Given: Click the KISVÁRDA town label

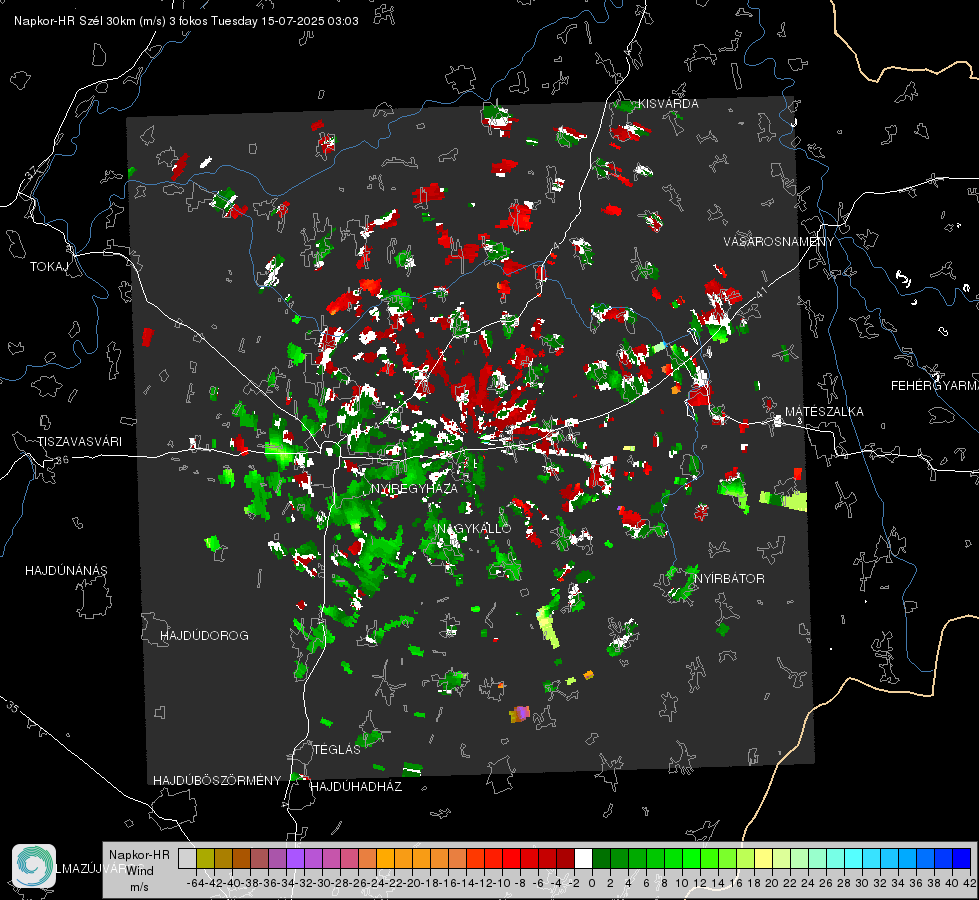Looking at the screenshot, I should pyautogui.click(x=667, y=104).
